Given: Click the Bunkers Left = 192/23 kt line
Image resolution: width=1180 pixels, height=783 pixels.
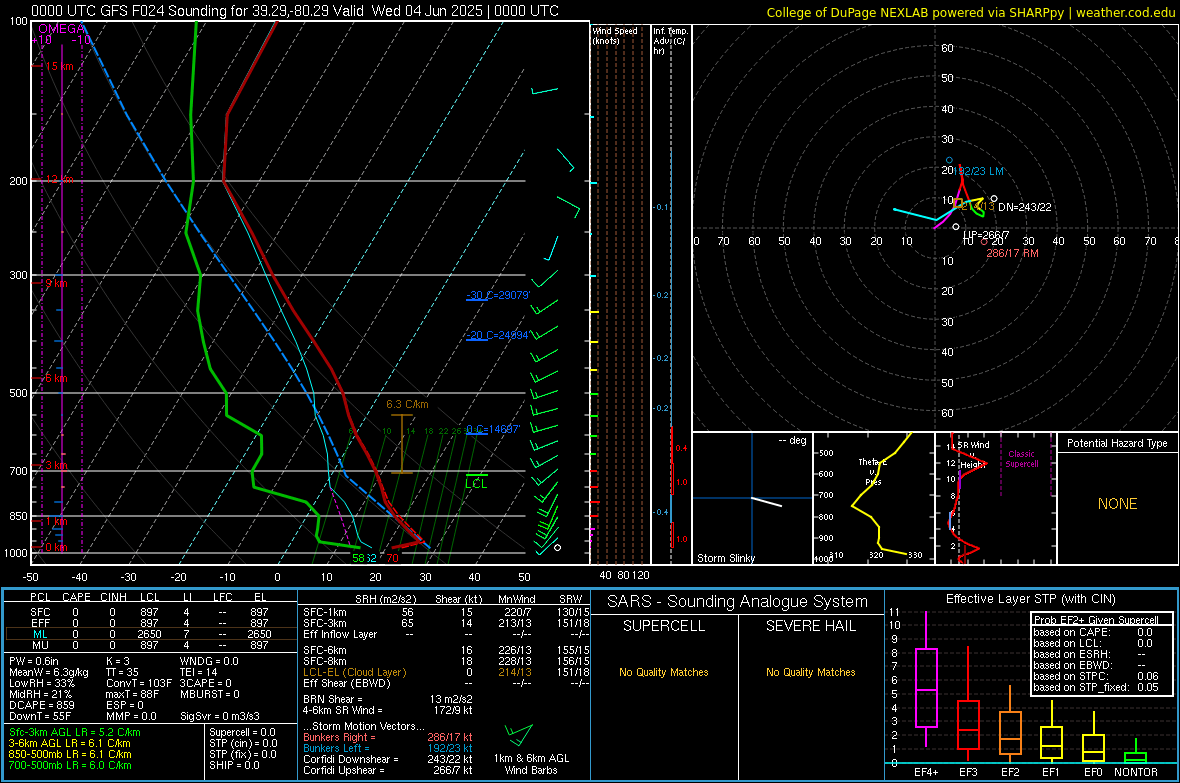Looking at the screenshot, I should coord(388,748).
